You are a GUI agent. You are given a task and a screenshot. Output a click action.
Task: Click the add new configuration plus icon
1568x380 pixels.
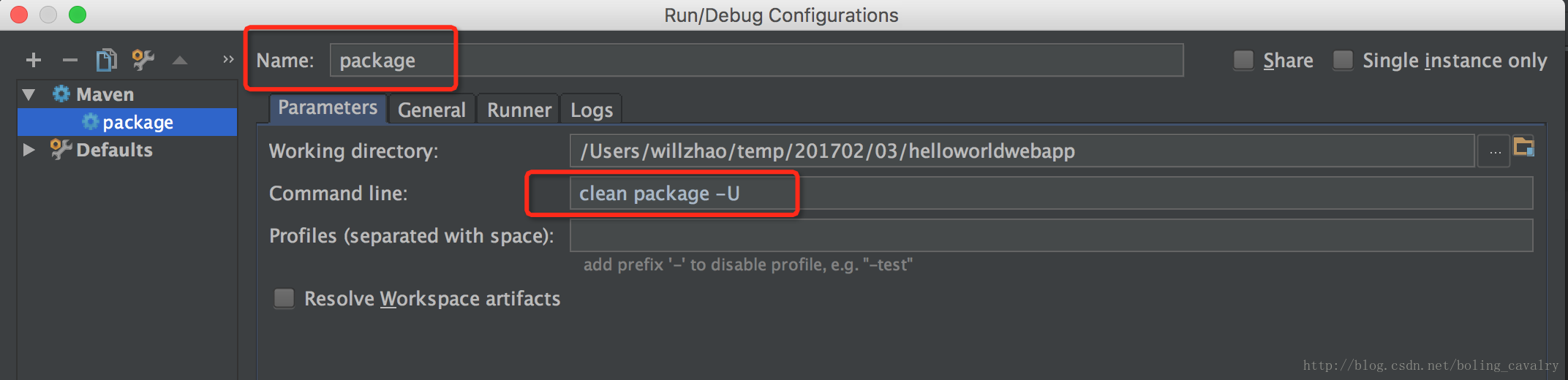coord(34,60)
